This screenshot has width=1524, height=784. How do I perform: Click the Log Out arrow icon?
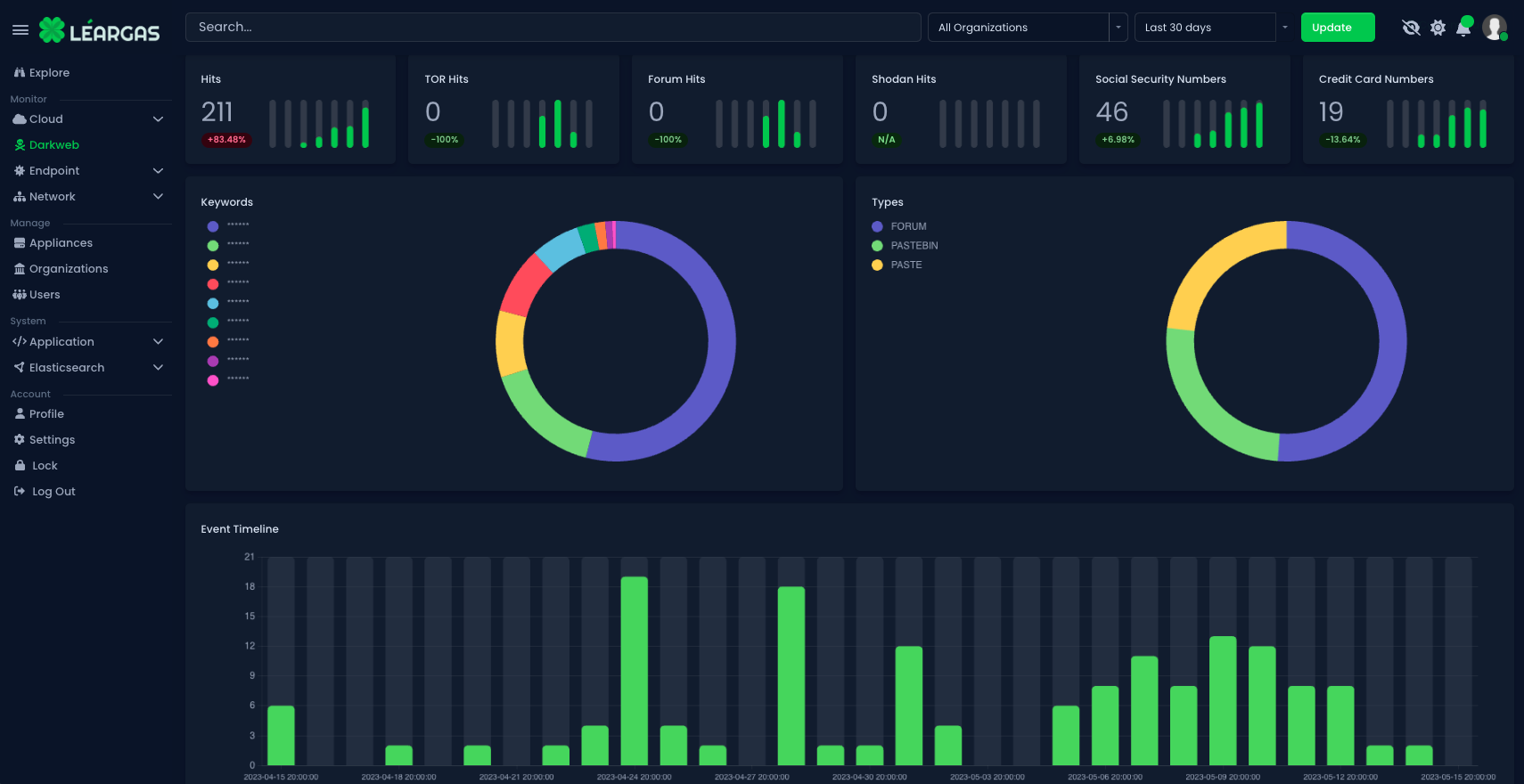[20, 492]
